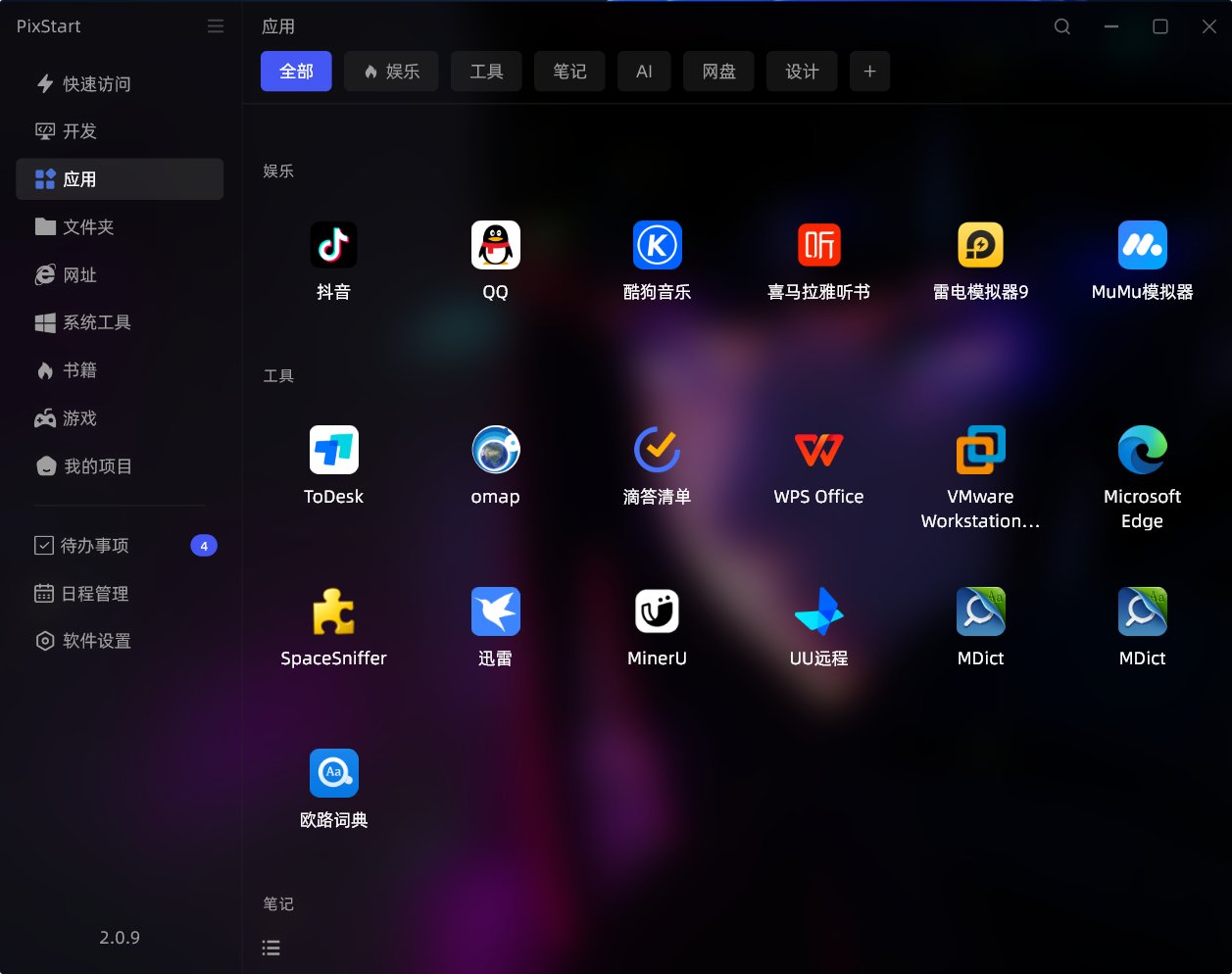
Task: Open 日程管理 calendar section
Action: pyautogui.click(x=120, y=594)
